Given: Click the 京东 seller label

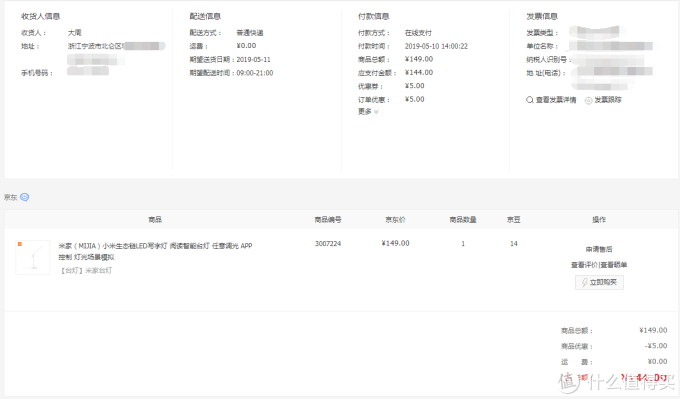Looking at the screenshot, I should (10, 197).
